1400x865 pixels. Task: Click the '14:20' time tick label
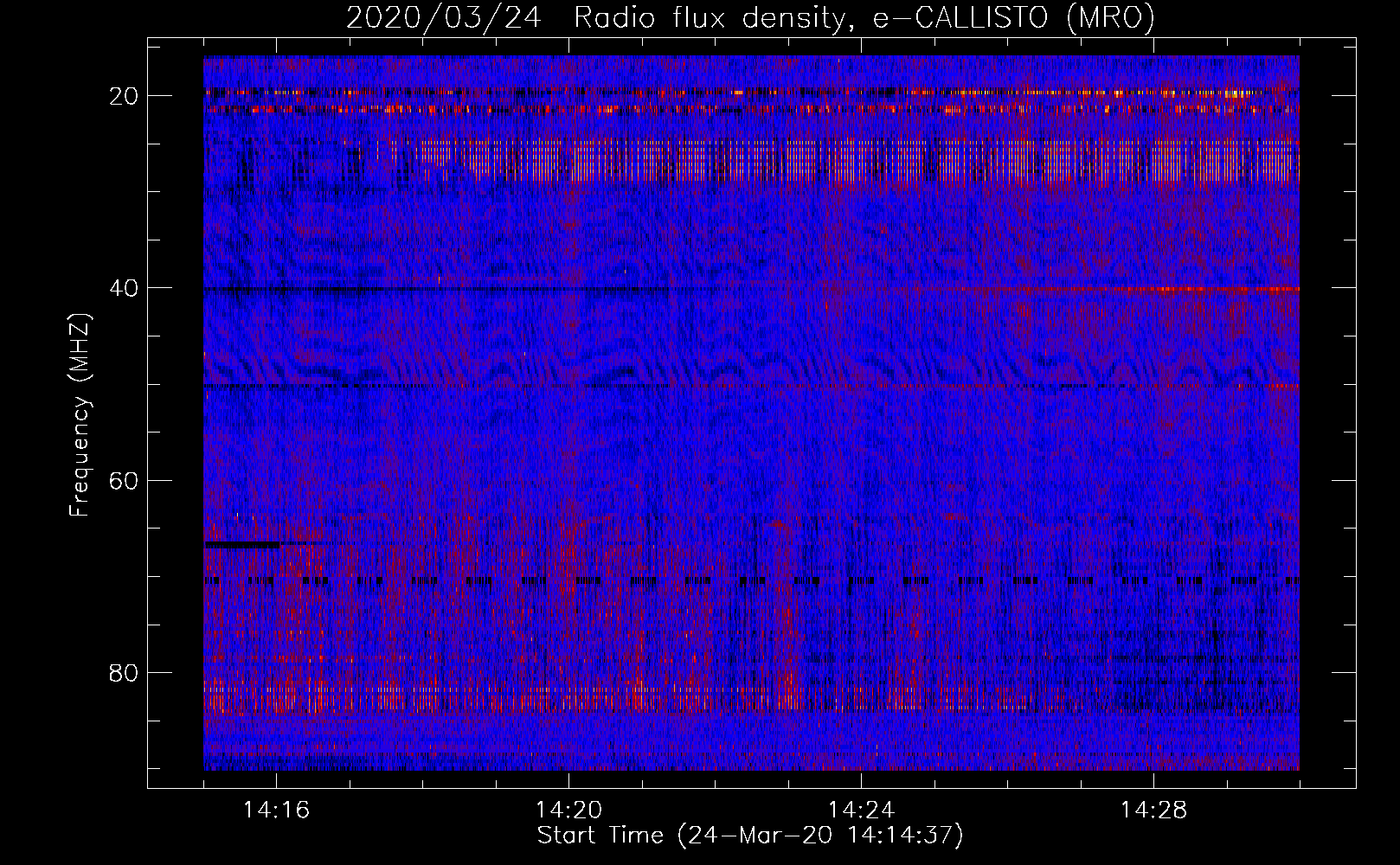[x=568, y=811]
